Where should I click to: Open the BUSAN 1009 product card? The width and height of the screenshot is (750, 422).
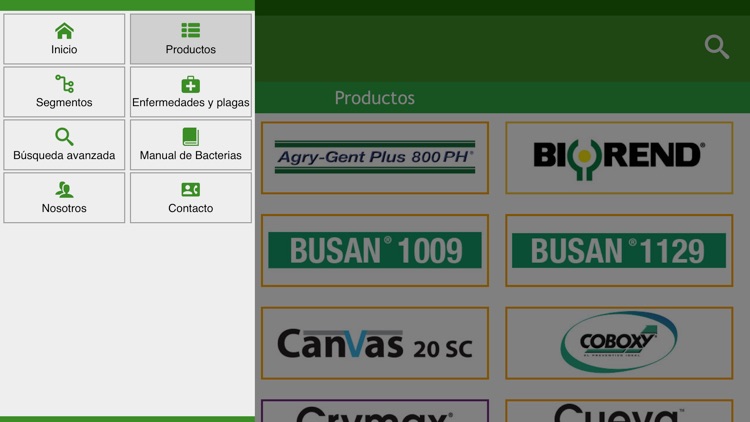375,250
